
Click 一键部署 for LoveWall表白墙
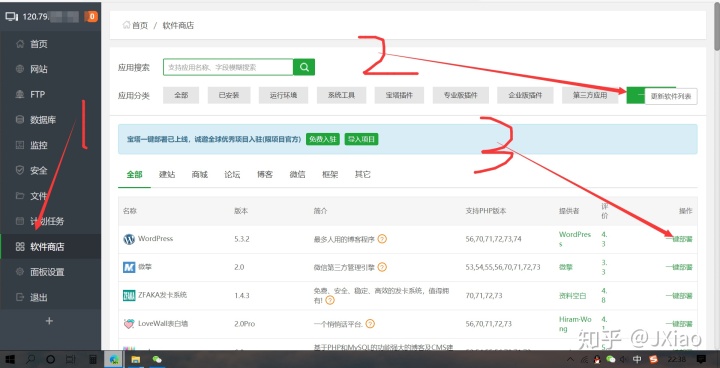pyautogui.click(x=679, y=324)
